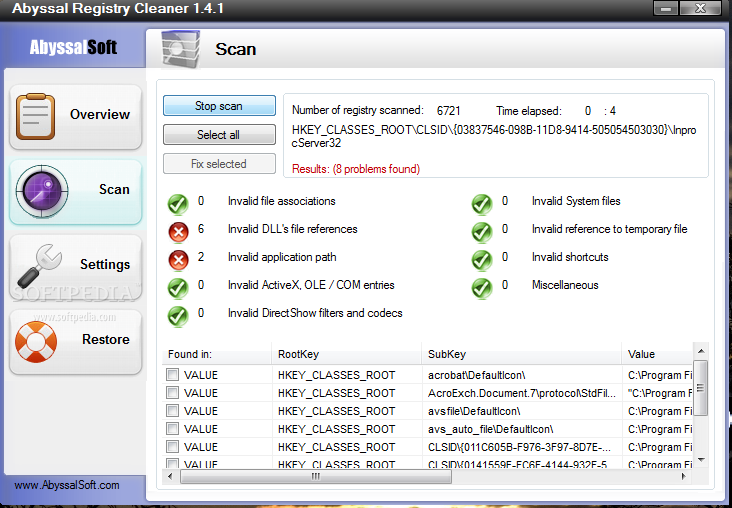The width and height of the screenshot is (732, 508).
Task: Click green check beside Invalid ActiveX, OLE / COM entries
Action: click(x=178, y=288)
